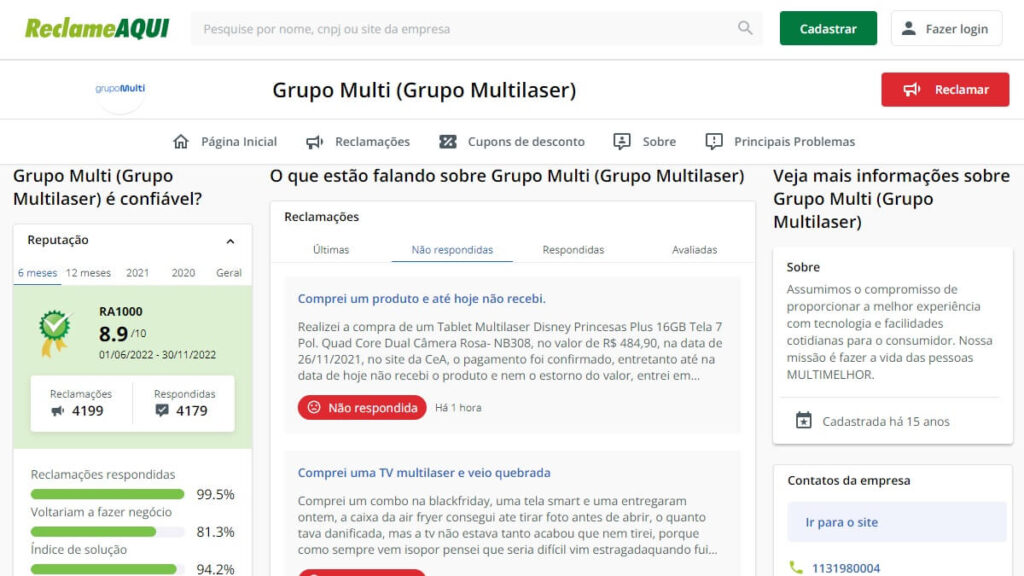Open complaint 'Comprei um produto e até hoje não recebi'
Image resolution: width=1024 pixels, height=576 pixels.
coord(421,298)
